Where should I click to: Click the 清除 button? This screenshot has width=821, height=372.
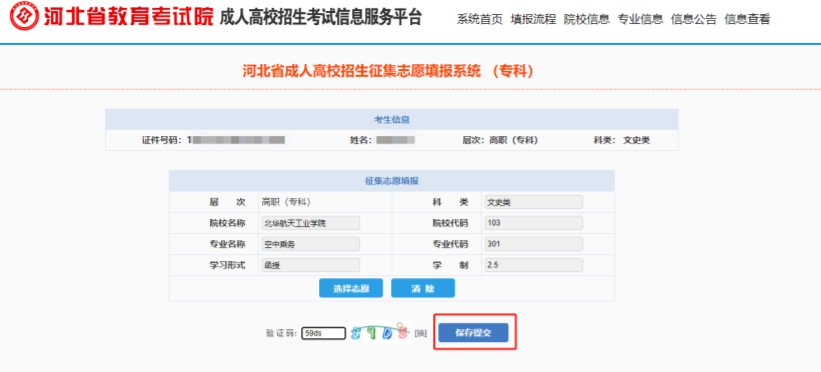[x=423, y=288]
